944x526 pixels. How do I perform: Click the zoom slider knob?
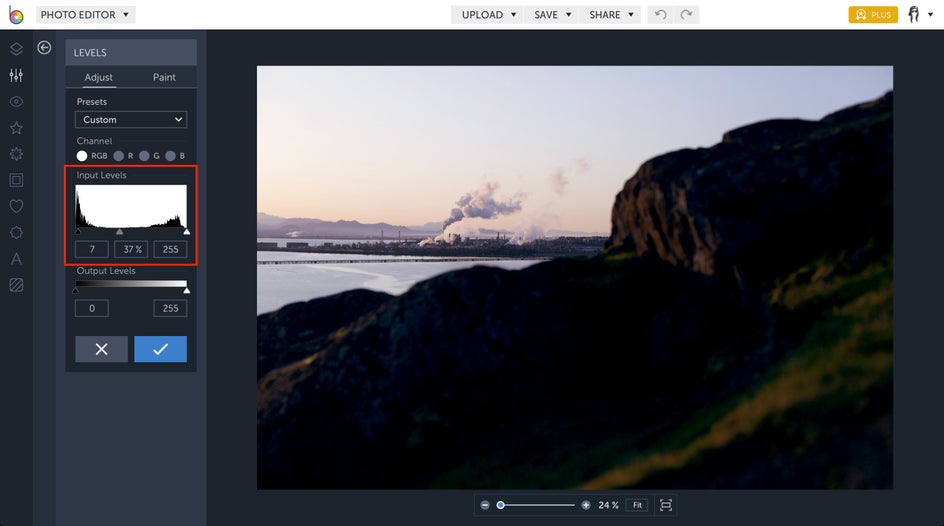[x=500, y=505]
